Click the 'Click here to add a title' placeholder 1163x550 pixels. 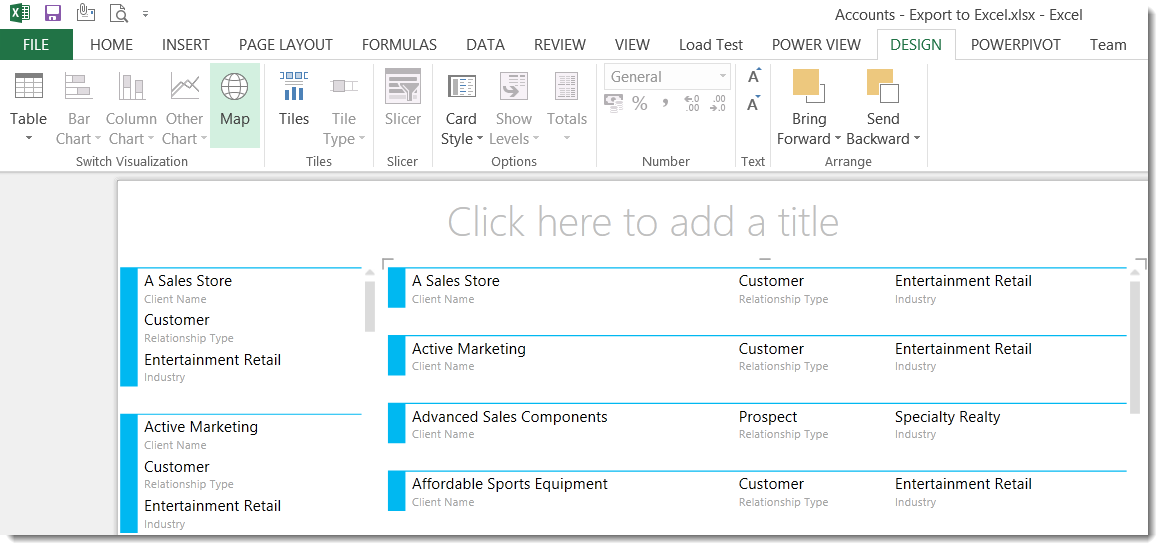click(642, 222)
